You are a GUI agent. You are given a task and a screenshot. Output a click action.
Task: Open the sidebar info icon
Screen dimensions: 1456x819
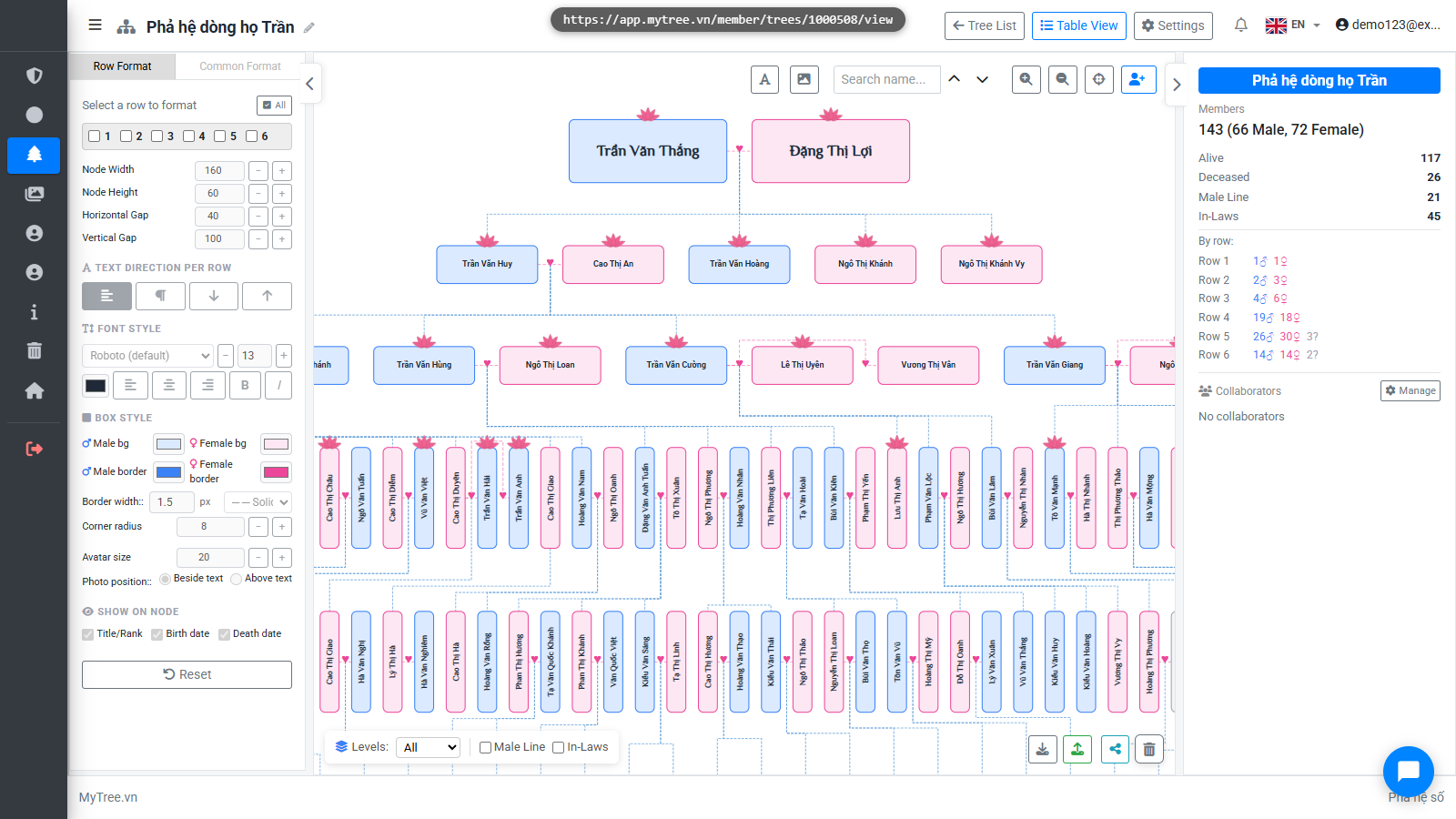tap(34, 312)
